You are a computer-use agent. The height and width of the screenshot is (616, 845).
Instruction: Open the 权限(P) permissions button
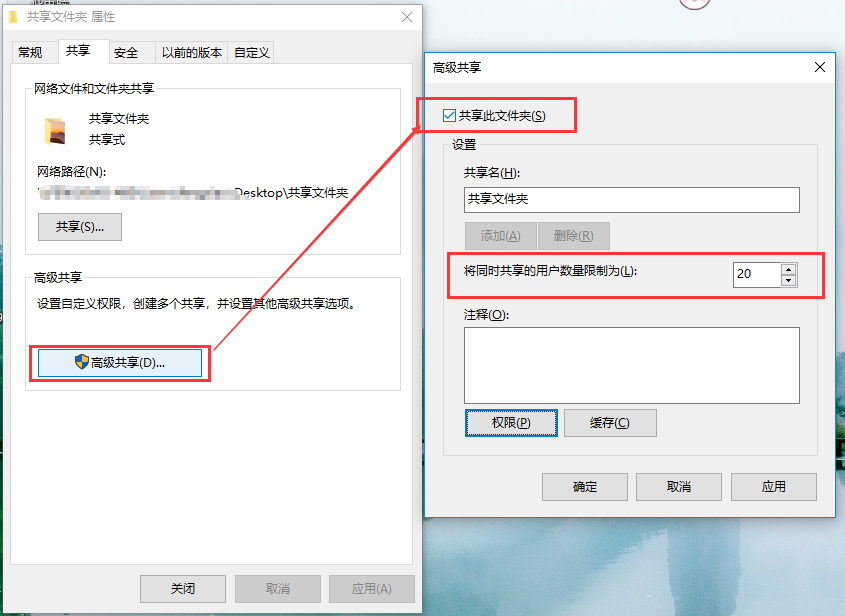click(x=511, y=423)
